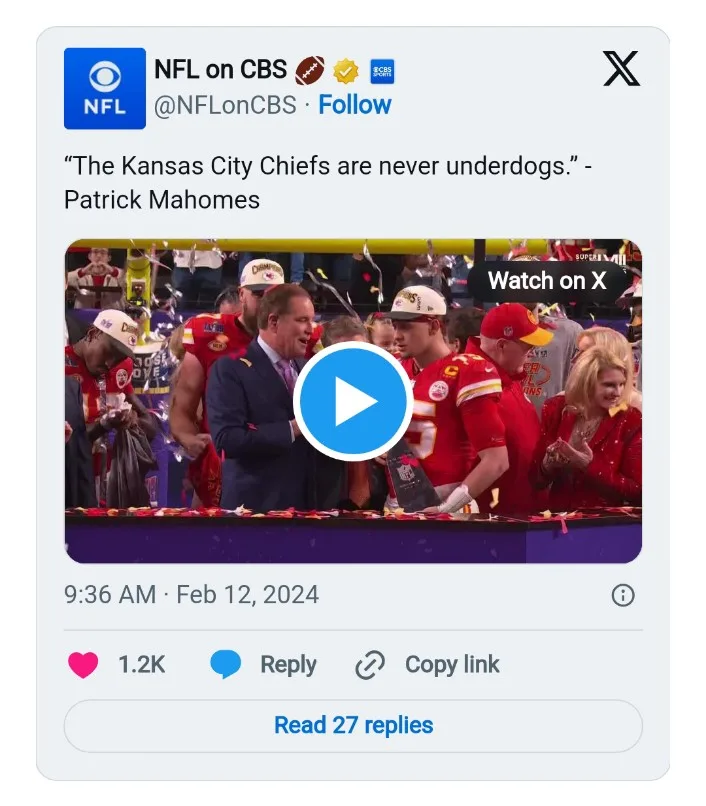Open Read 27 replies button
The width and height of the screenshot is (706, 806).
tap(353, 725)
